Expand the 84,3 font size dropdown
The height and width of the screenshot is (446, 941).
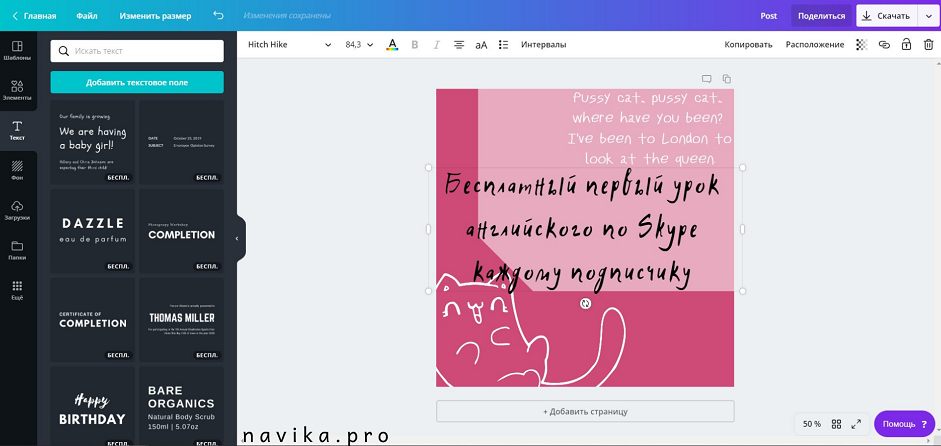click(x=359, y=45)
